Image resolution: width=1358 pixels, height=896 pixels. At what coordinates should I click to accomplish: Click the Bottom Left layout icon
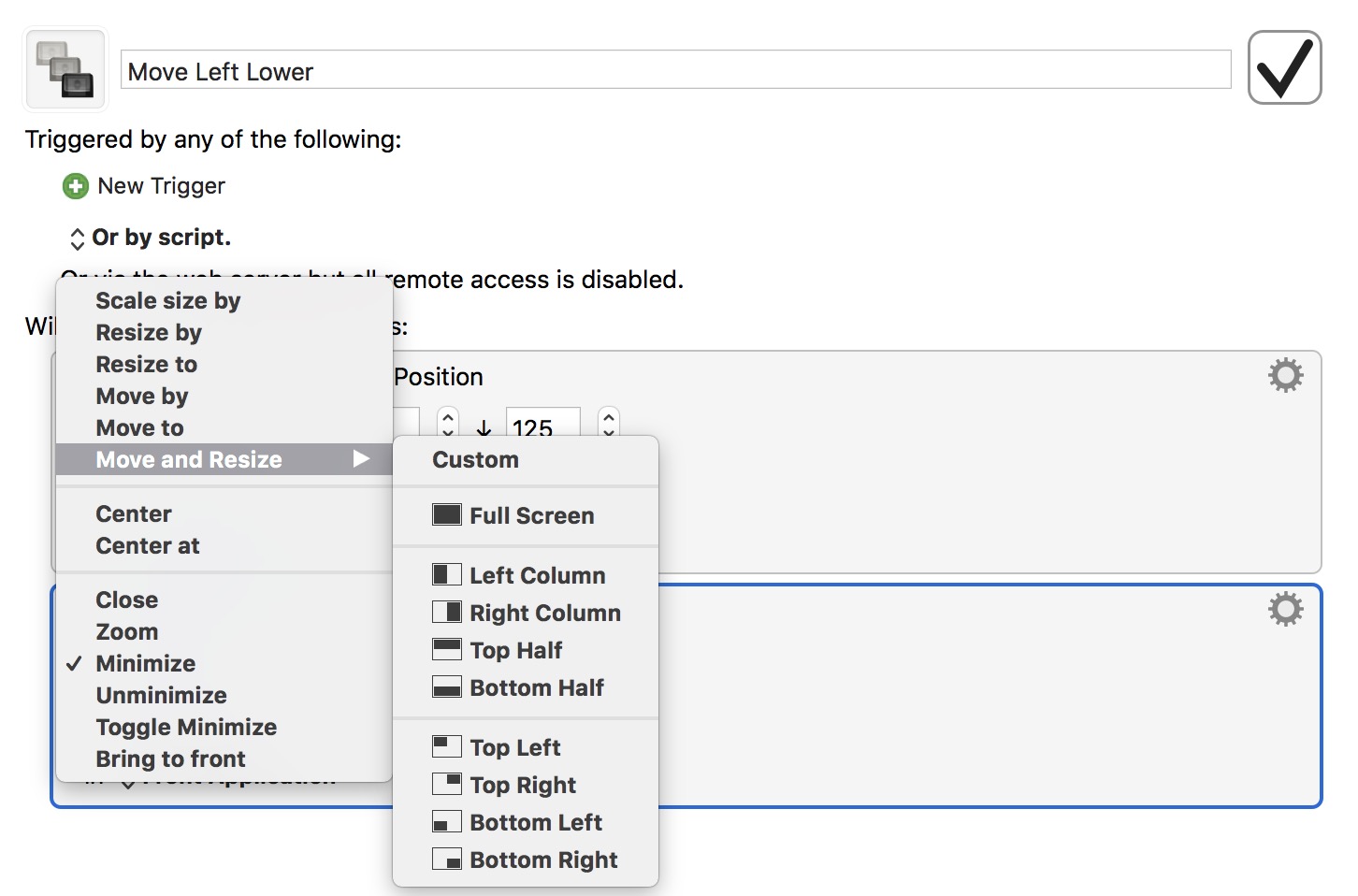[447, 821]
